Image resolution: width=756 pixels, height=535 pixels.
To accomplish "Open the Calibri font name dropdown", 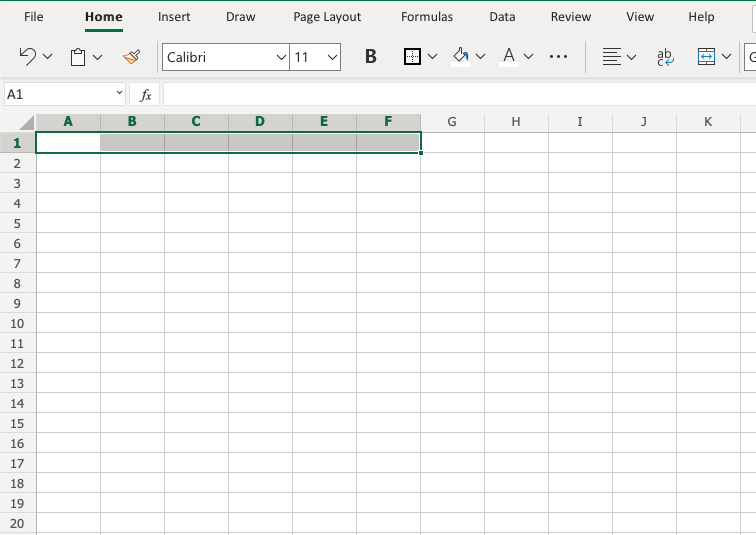I will (x=281, y=57).
